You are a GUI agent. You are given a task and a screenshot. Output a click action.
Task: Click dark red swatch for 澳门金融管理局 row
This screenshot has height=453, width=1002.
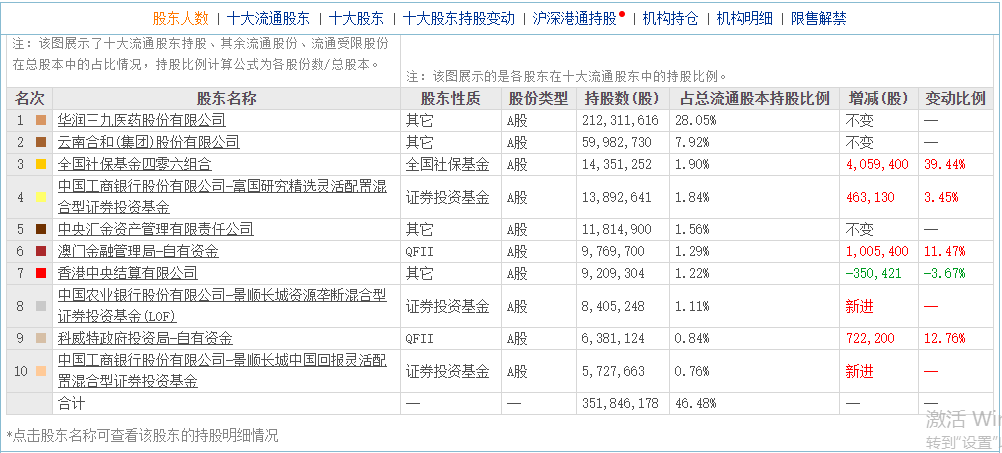pyautogui.click(x=42, y=251)
